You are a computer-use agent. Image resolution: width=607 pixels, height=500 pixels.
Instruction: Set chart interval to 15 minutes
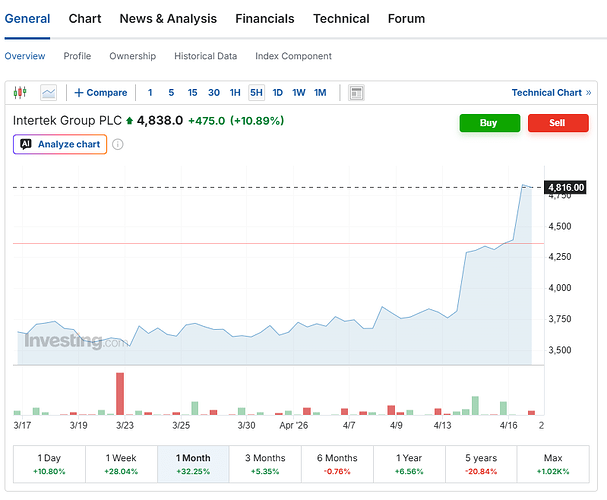192,92
